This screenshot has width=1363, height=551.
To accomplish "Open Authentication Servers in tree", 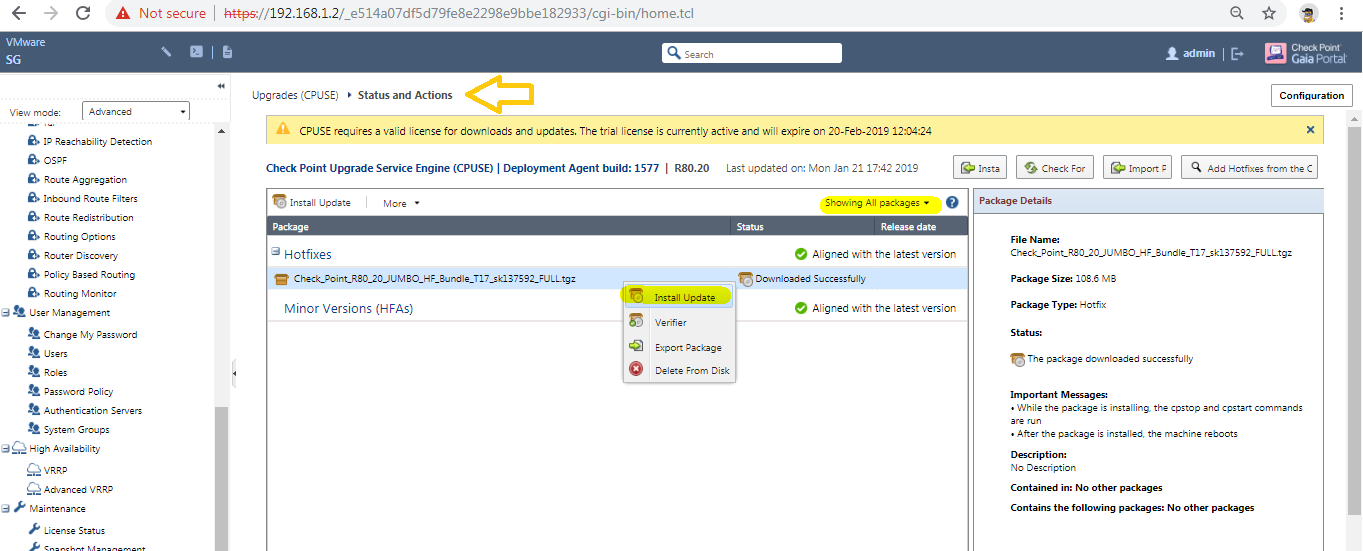I will (x=93, y=411).
